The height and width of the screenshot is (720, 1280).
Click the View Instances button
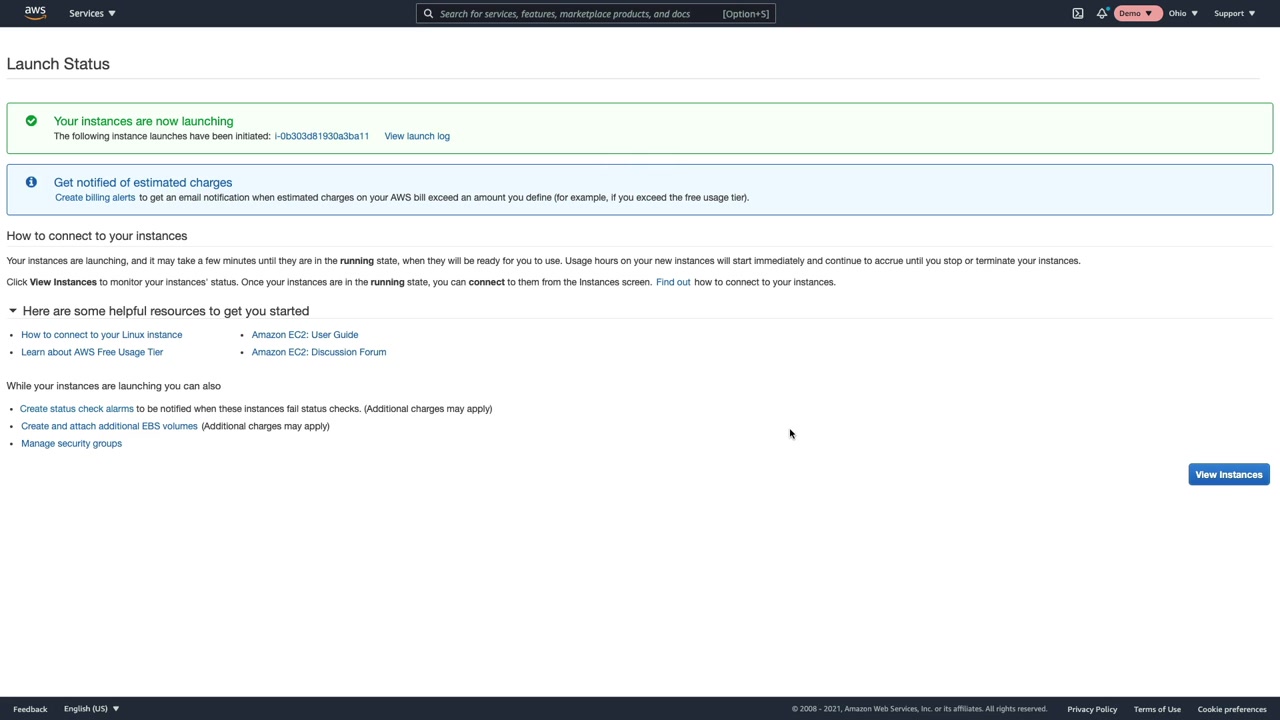(1229, 475)
